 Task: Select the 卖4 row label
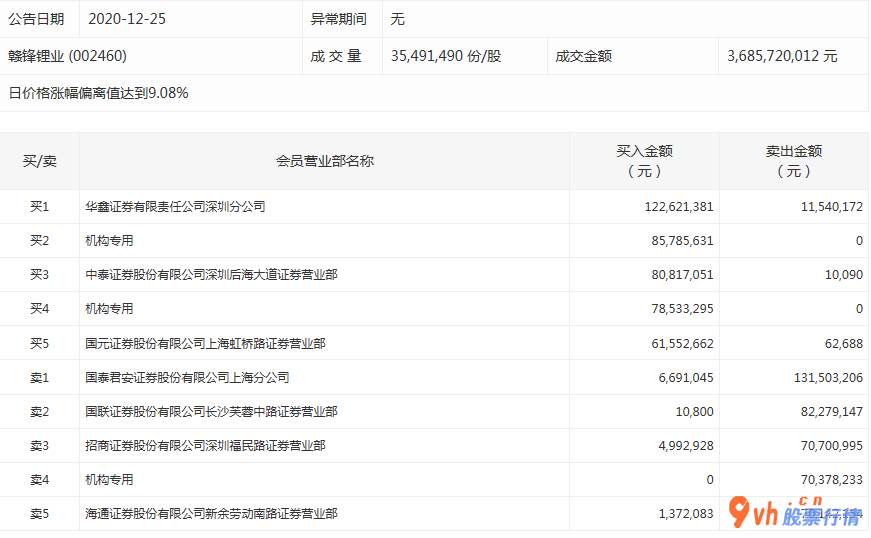39,479
